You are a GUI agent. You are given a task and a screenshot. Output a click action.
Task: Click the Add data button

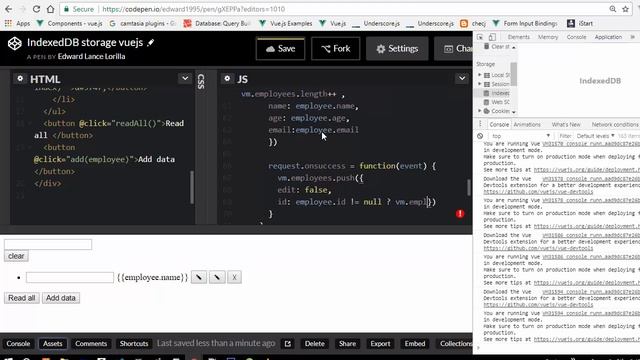60,298
